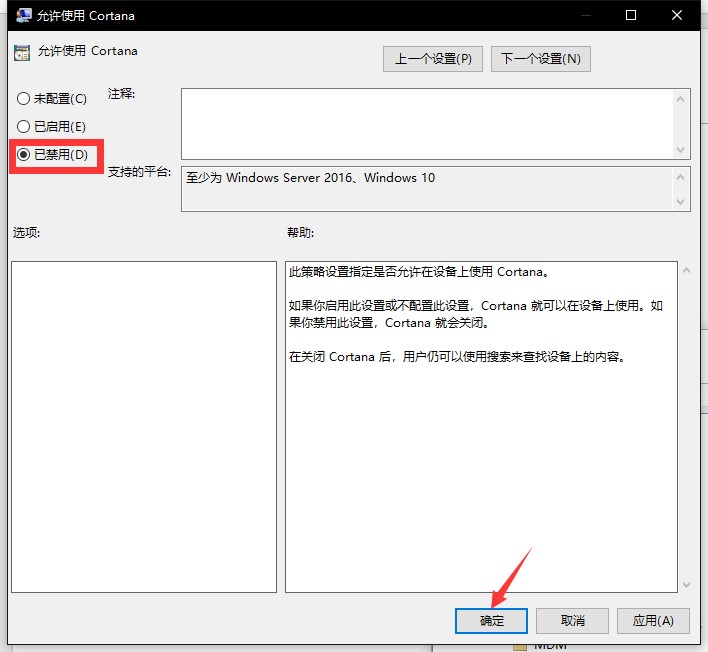Click the policy window icon in title bar
The width and height of the screenshot is (708, 652).
click(x=23, y=16)
